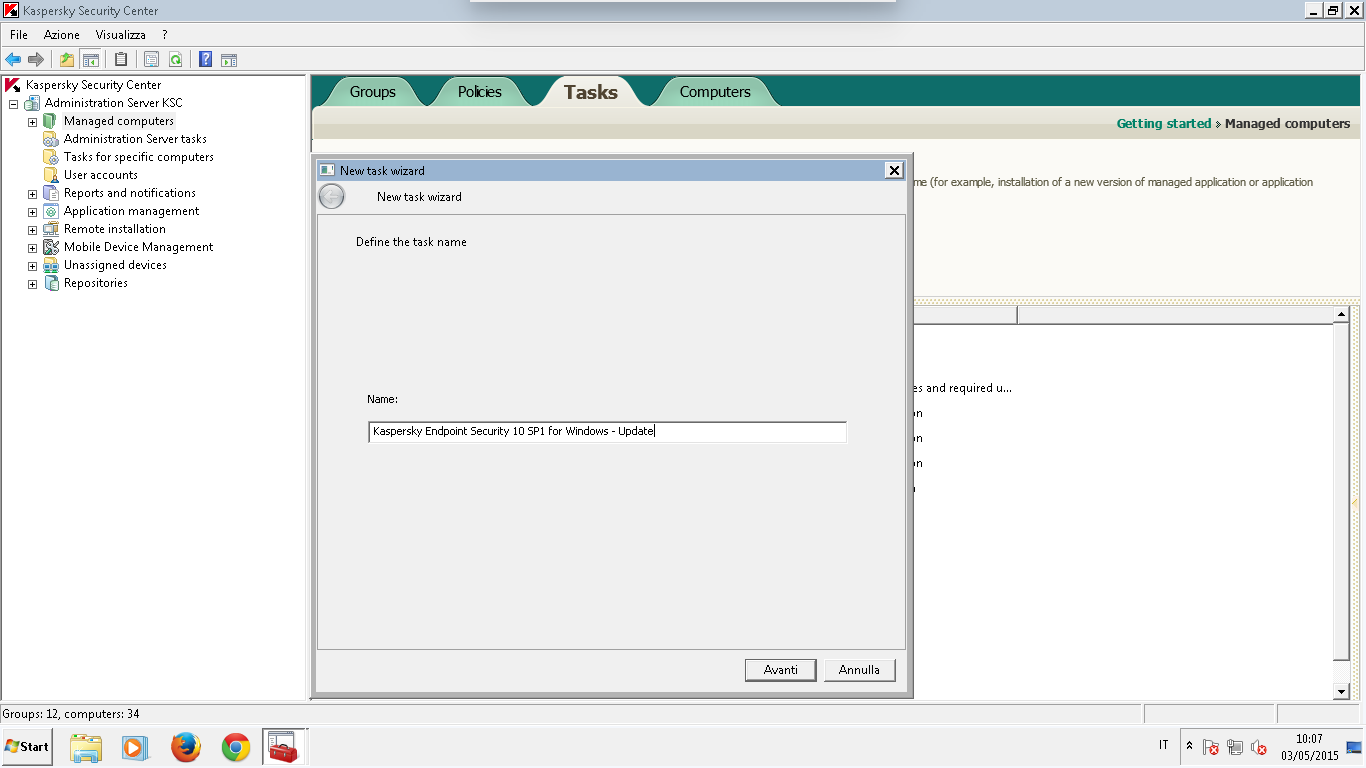This screenshot has height=768, width=1366.
Task: Click the Mobile Device Management tools icon
Action: tap(51, 247)
